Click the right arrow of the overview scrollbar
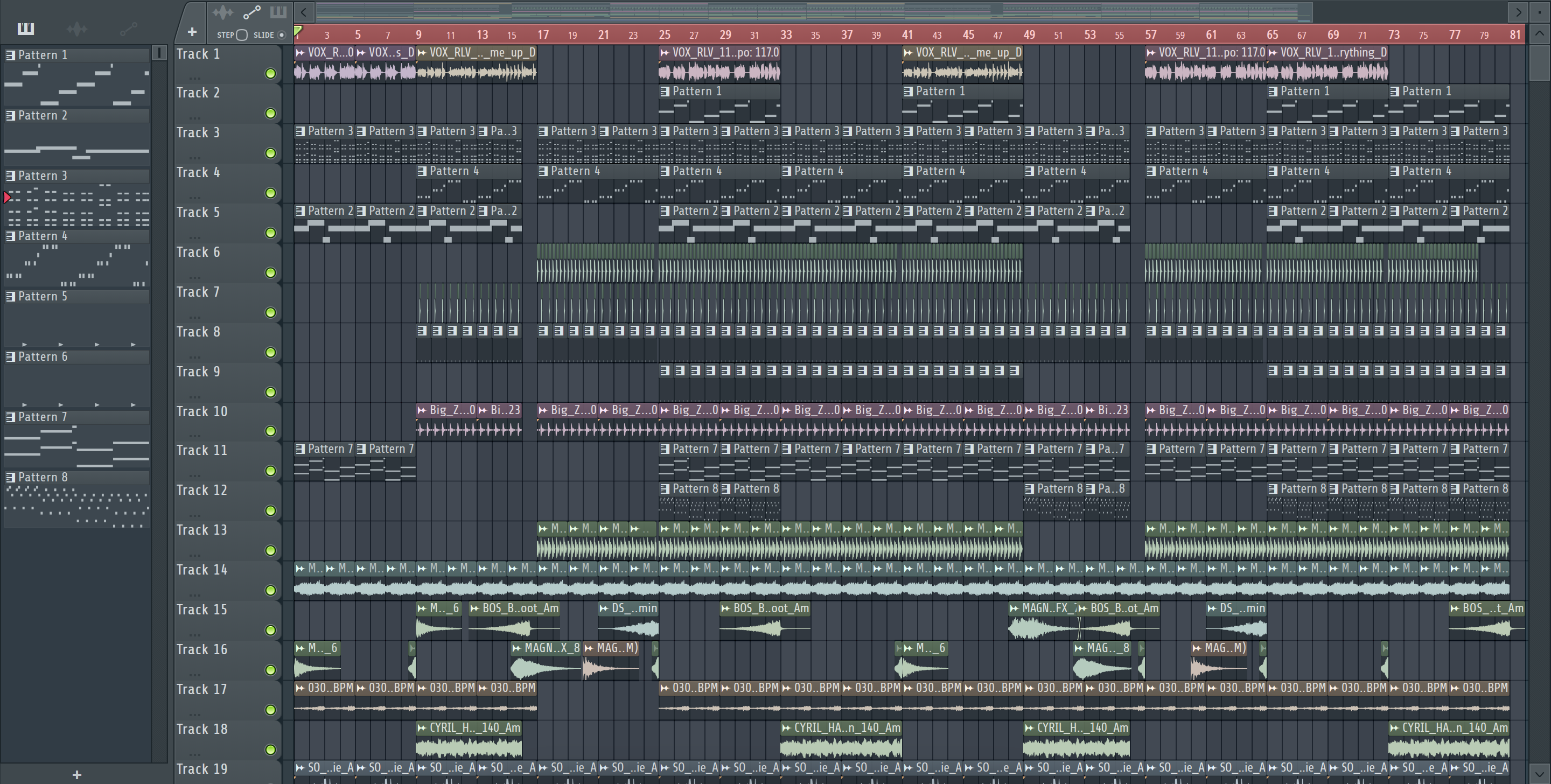 click(x=1518, y=12)
